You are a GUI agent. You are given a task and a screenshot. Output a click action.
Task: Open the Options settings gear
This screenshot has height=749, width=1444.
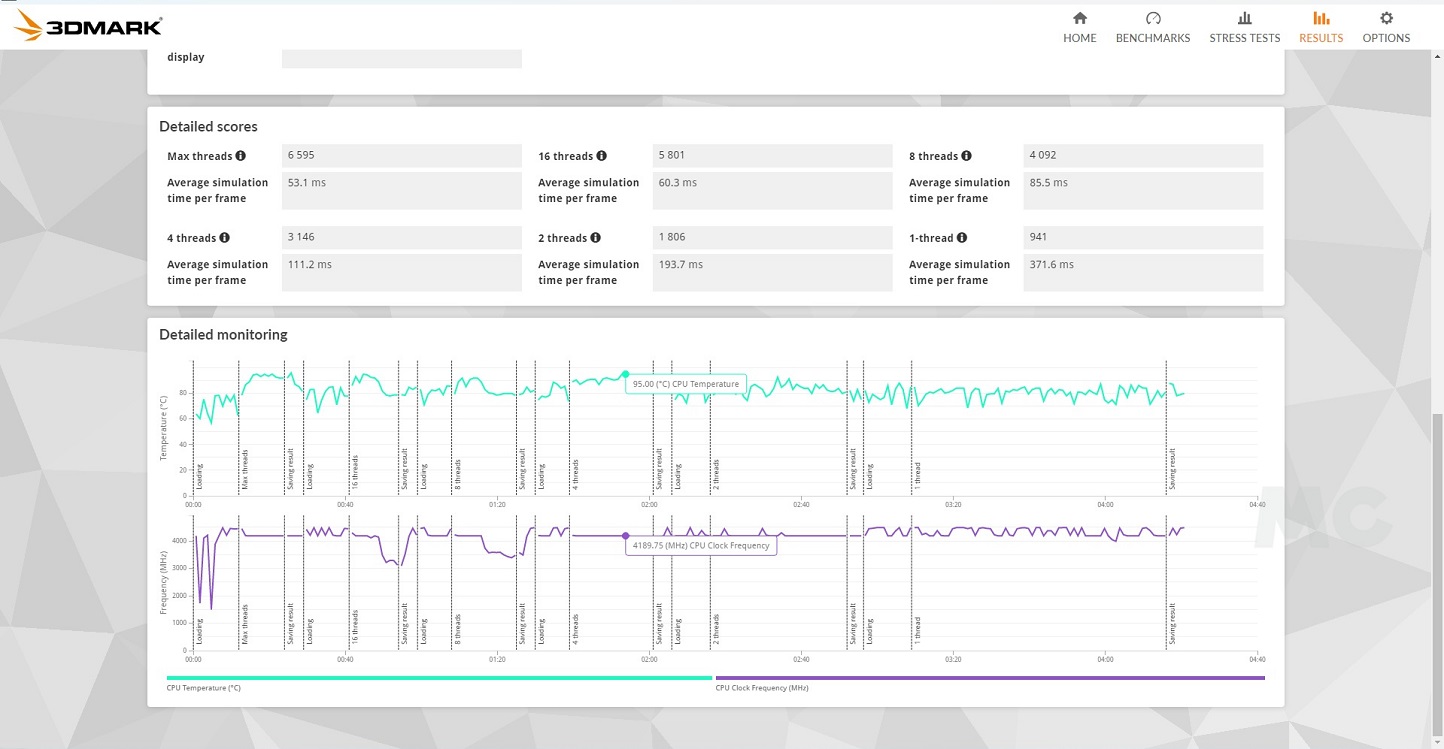pyautogui.click(x=1385, y=27)
